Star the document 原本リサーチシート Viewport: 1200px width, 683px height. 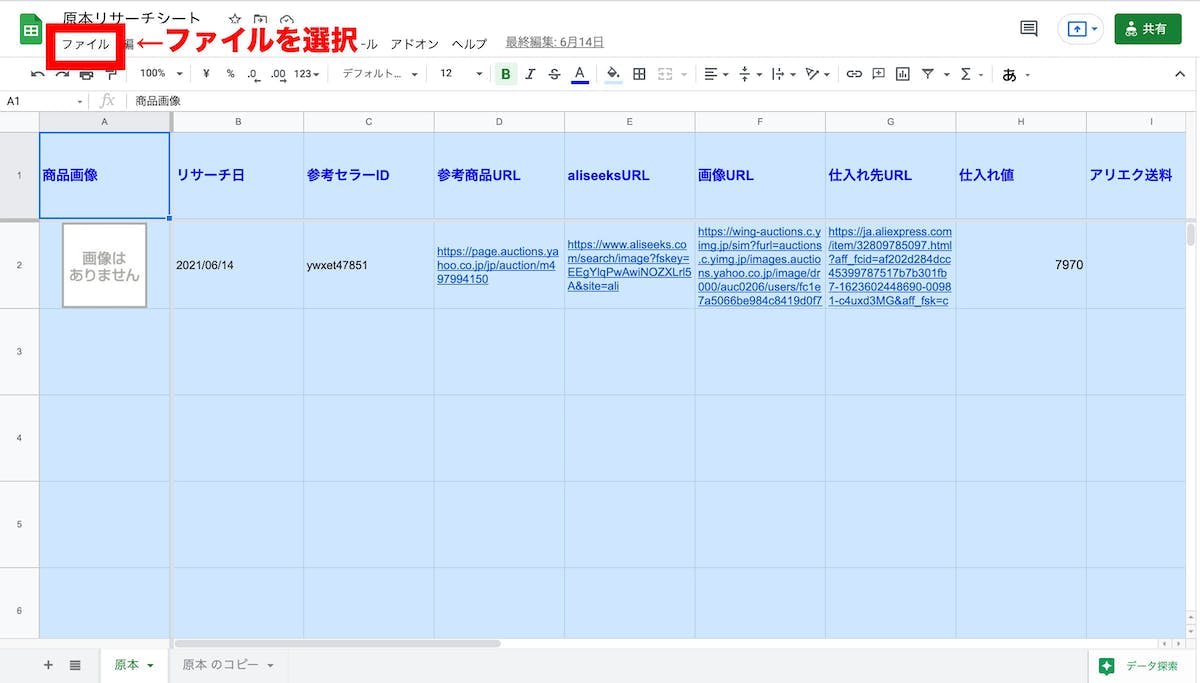[x=234, y=19]
